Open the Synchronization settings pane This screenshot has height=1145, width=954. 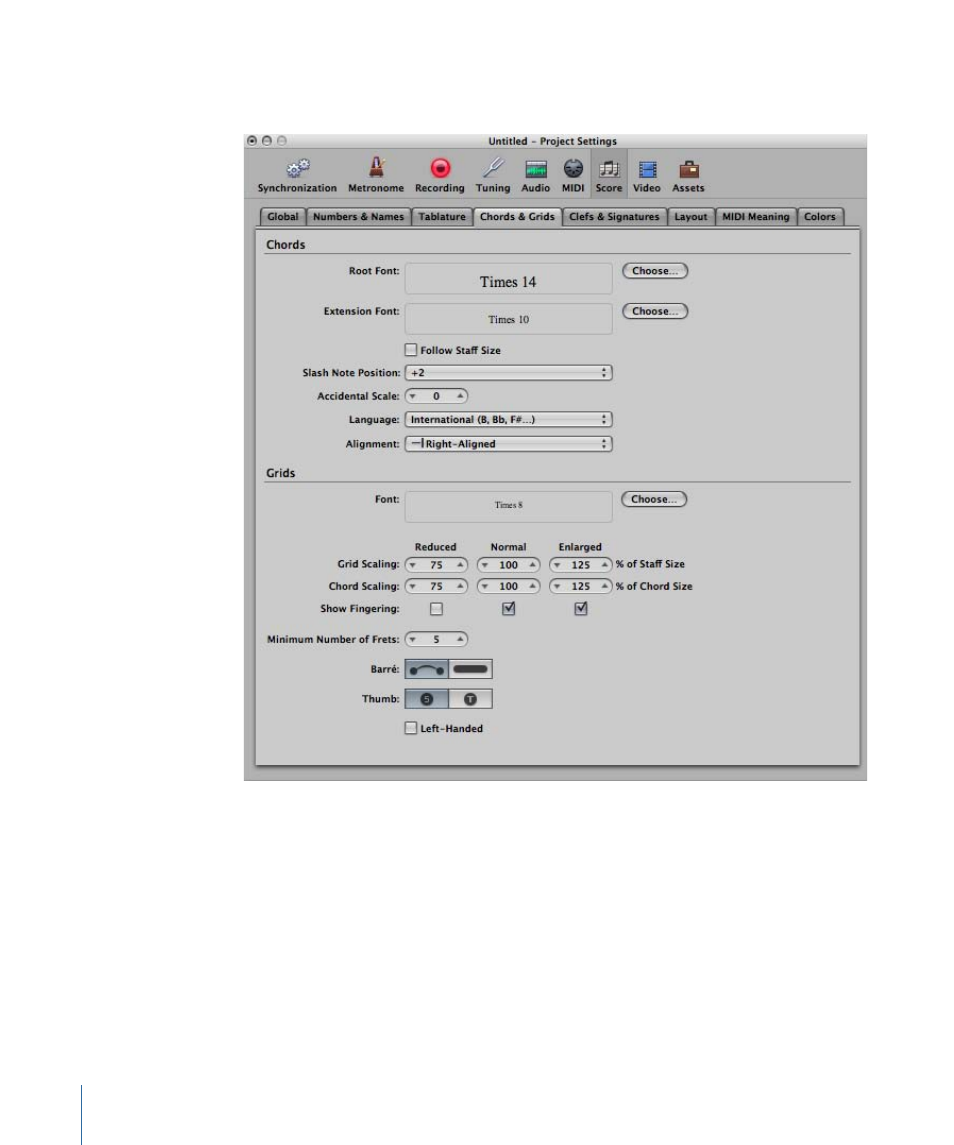tap(297, 175)
